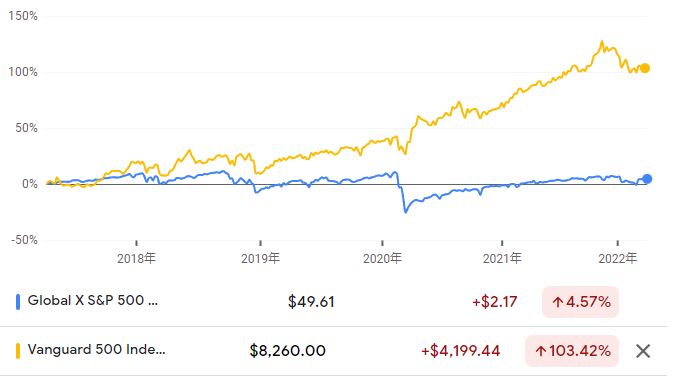The image size is (674, 379).
Task: Click the yellow Vanguard color indicator bar
Action: [x=18, y=351]
